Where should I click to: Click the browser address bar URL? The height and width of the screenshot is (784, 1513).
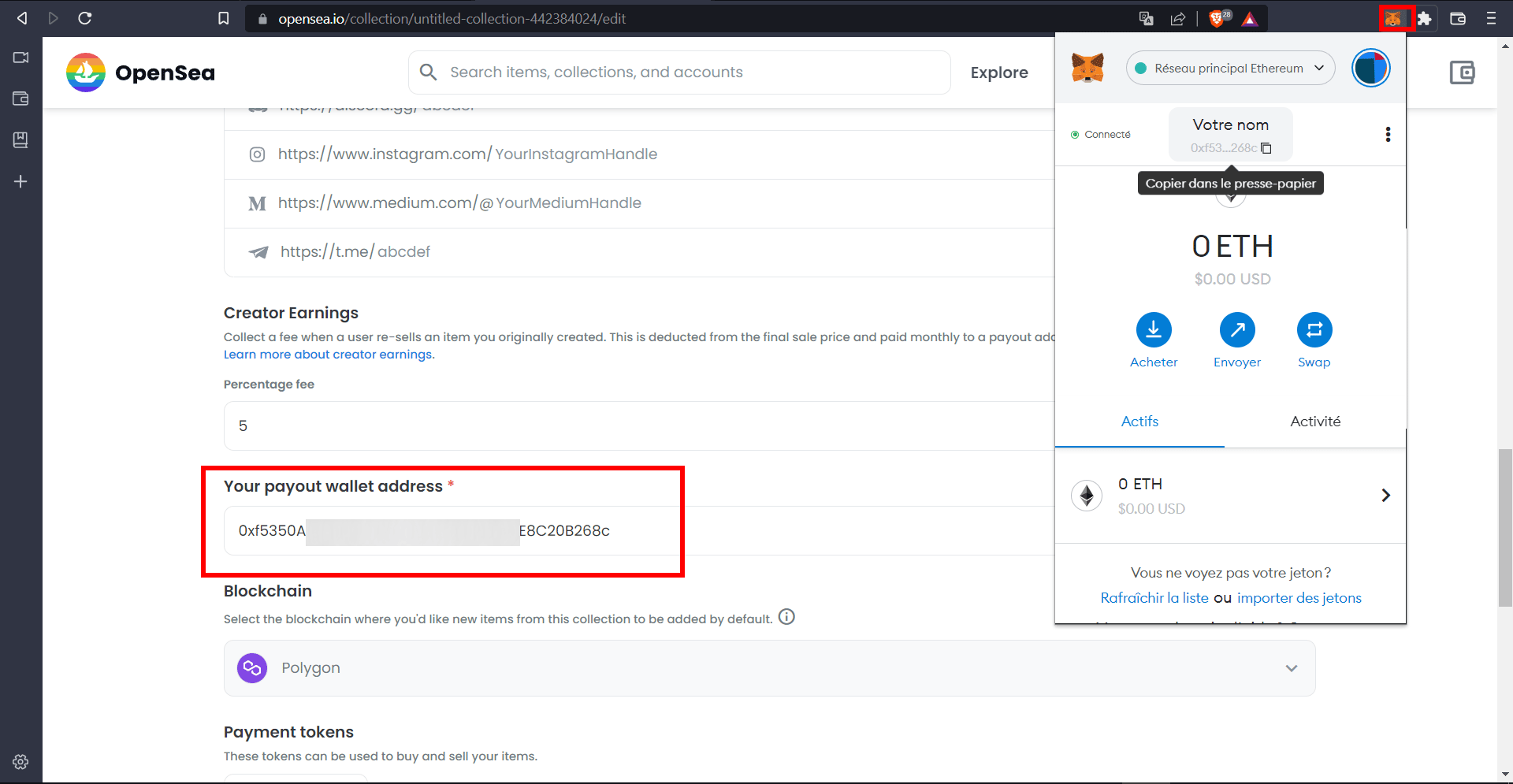click(x=452, y=19)
